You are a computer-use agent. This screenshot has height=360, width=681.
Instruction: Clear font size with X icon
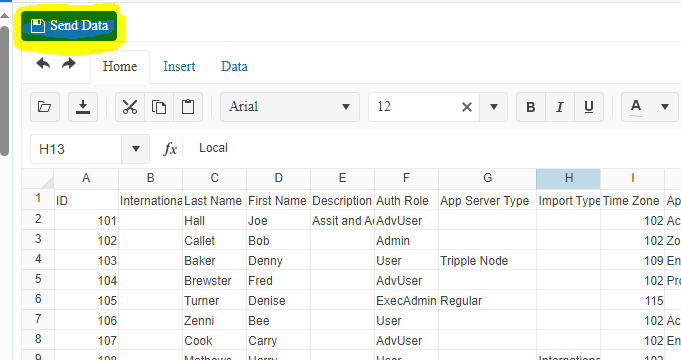(x=467, y=107)
